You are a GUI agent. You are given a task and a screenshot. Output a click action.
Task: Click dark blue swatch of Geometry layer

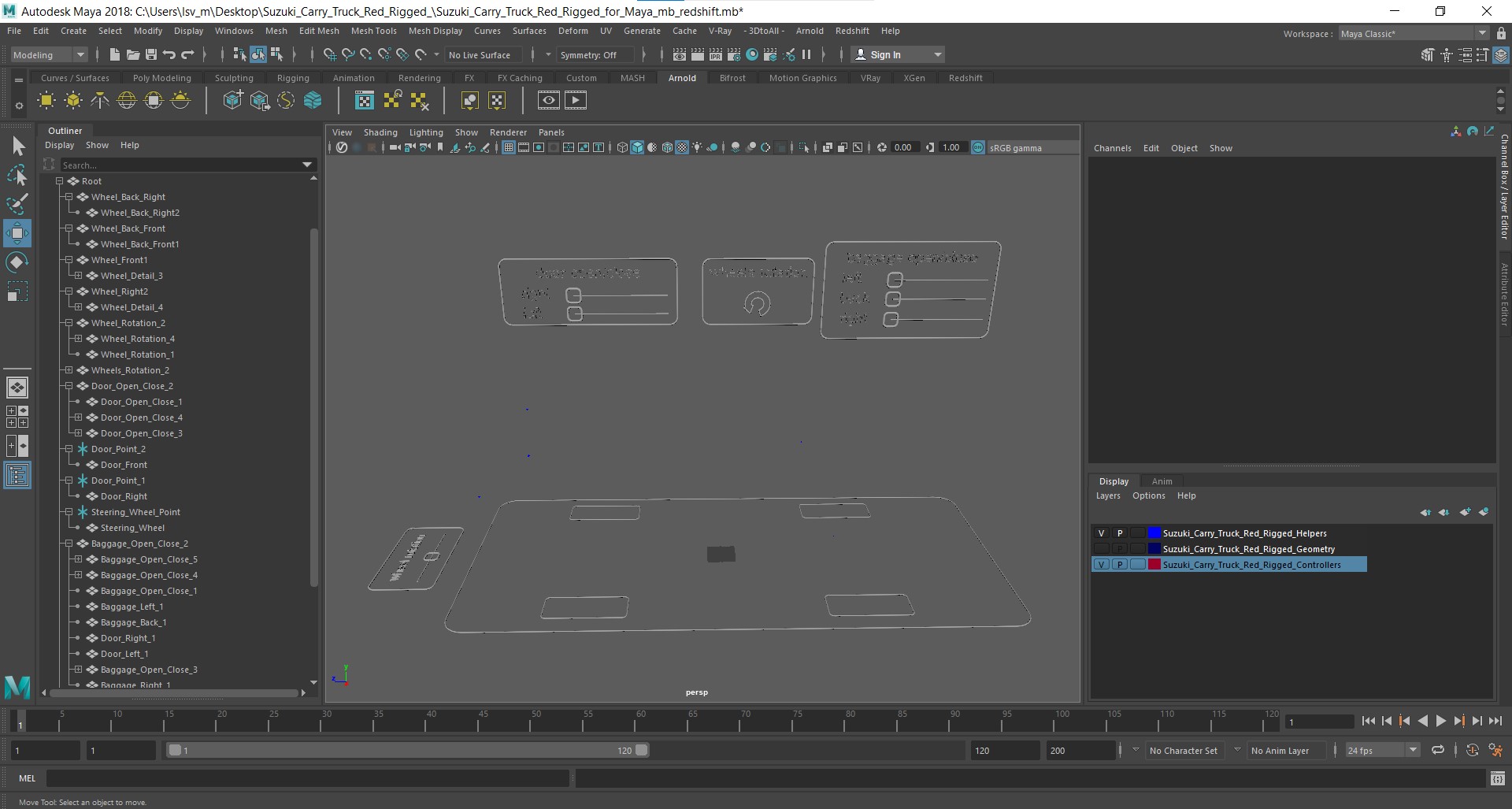tap(1154, 549)
